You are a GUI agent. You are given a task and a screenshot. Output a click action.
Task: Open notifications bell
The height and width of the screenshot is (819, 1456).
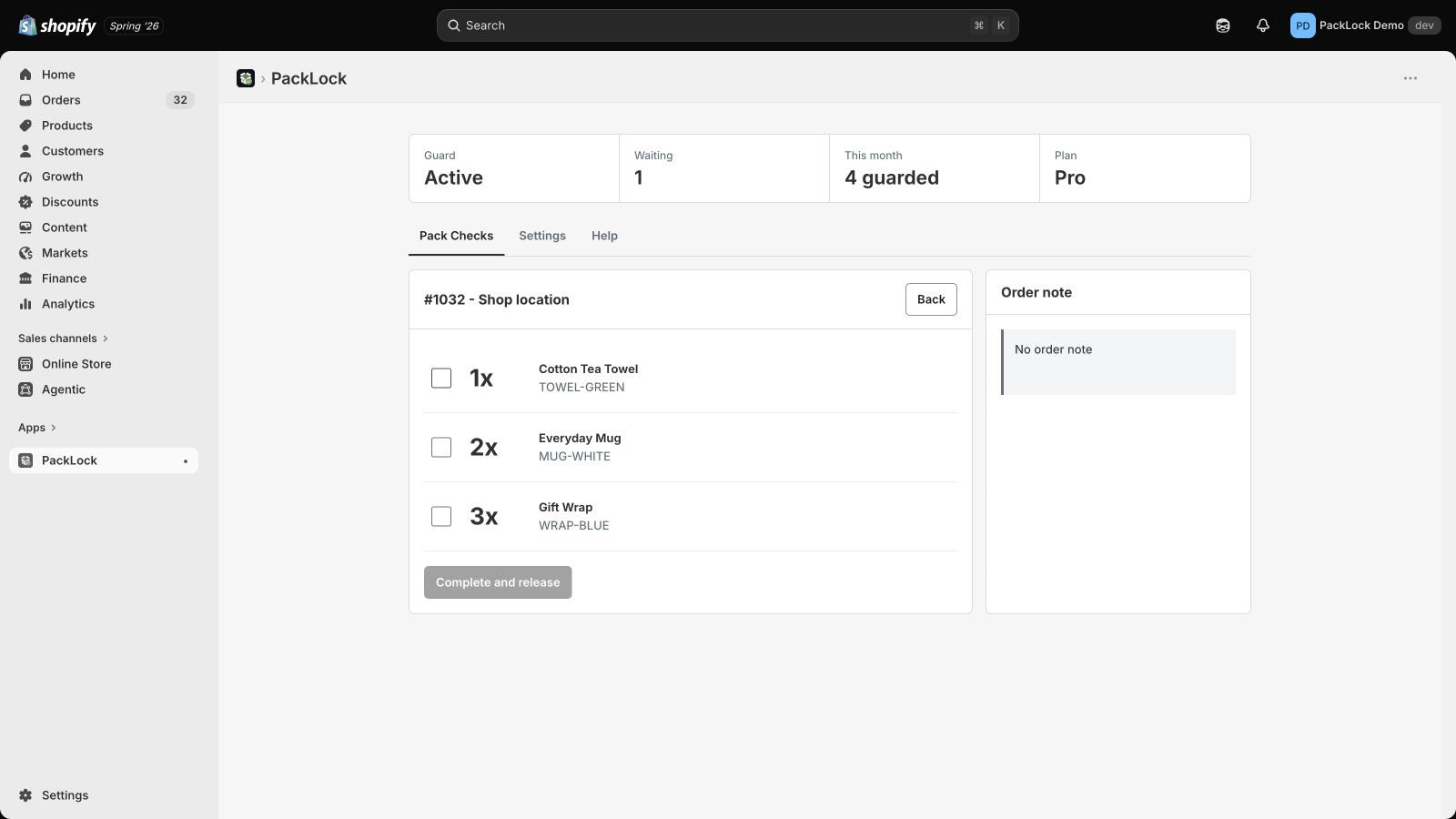pyautogui.click(x=1263, y=25)
